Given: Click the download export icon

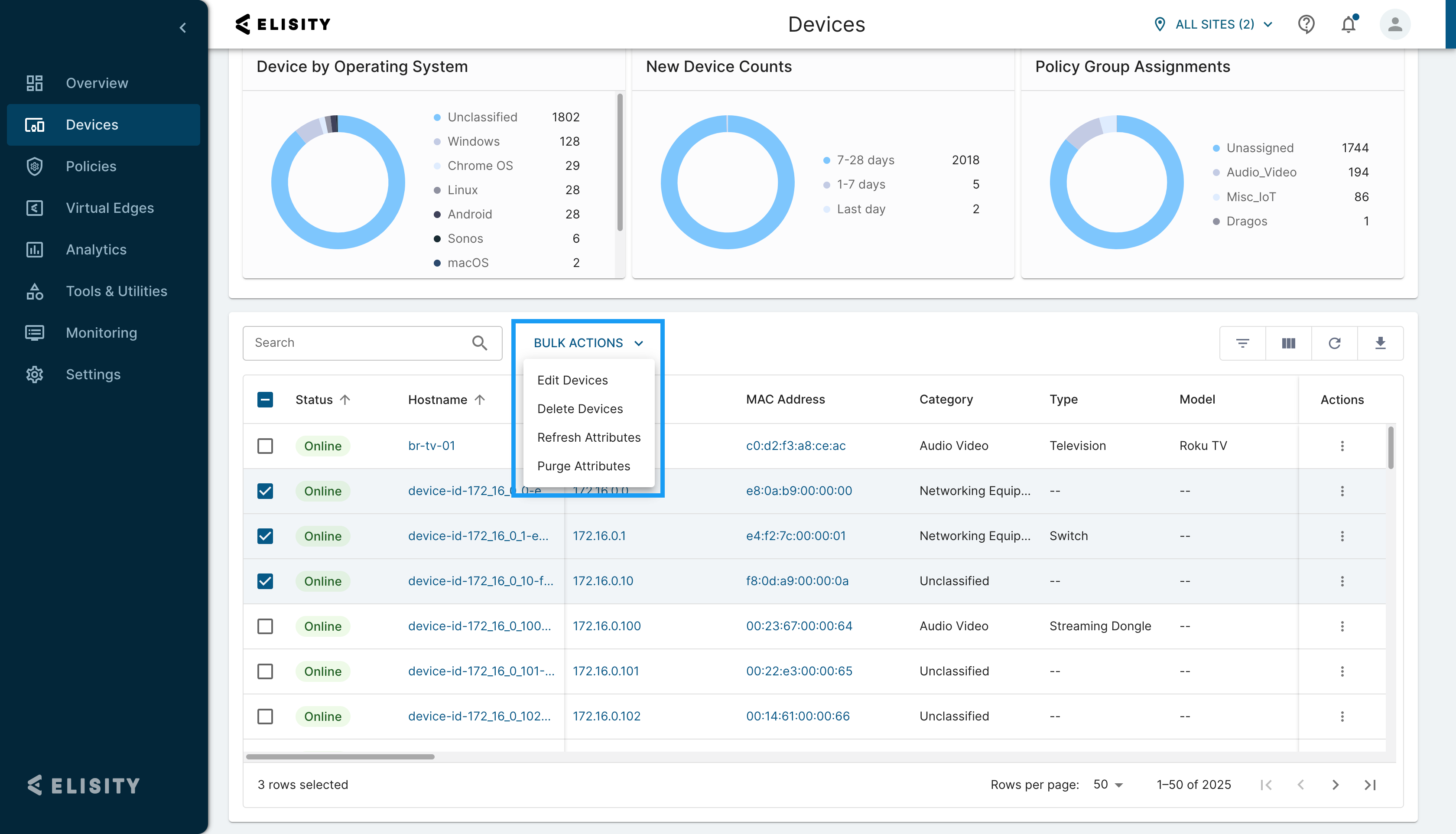Looking at the screenshot, I should pos(1380,343).
